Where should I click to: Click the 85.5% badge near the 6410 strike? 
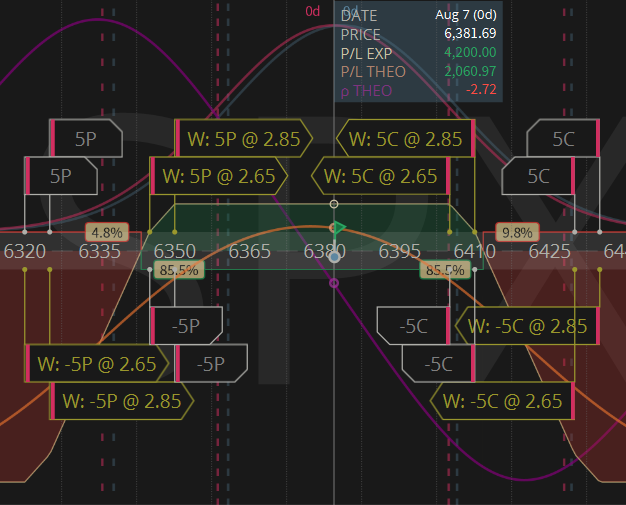(445, 270)
